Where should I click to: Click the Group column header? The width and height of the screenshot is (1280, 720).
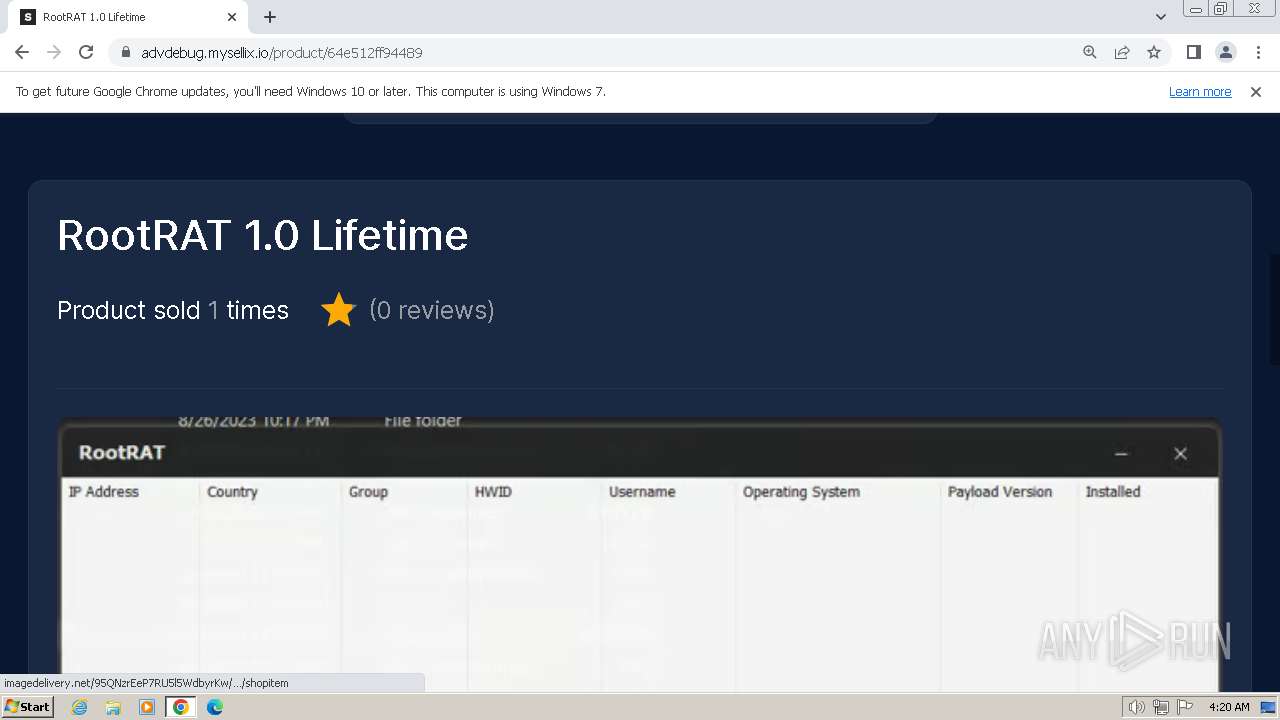coord(368,492)
